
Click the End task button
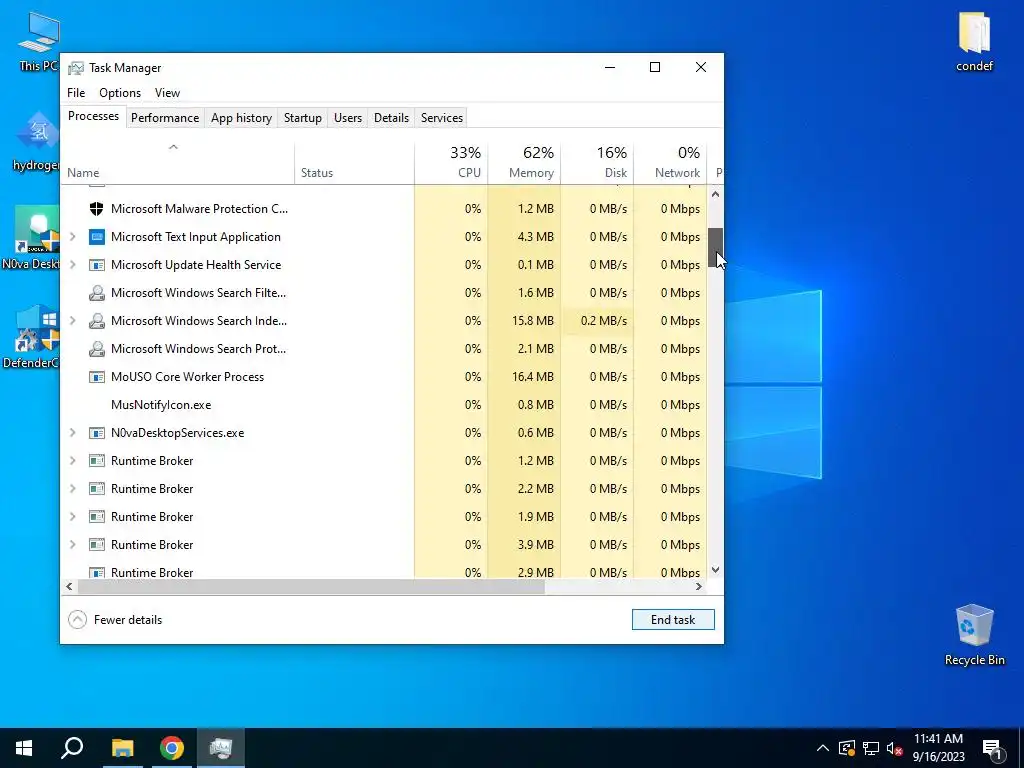[673, 620]
